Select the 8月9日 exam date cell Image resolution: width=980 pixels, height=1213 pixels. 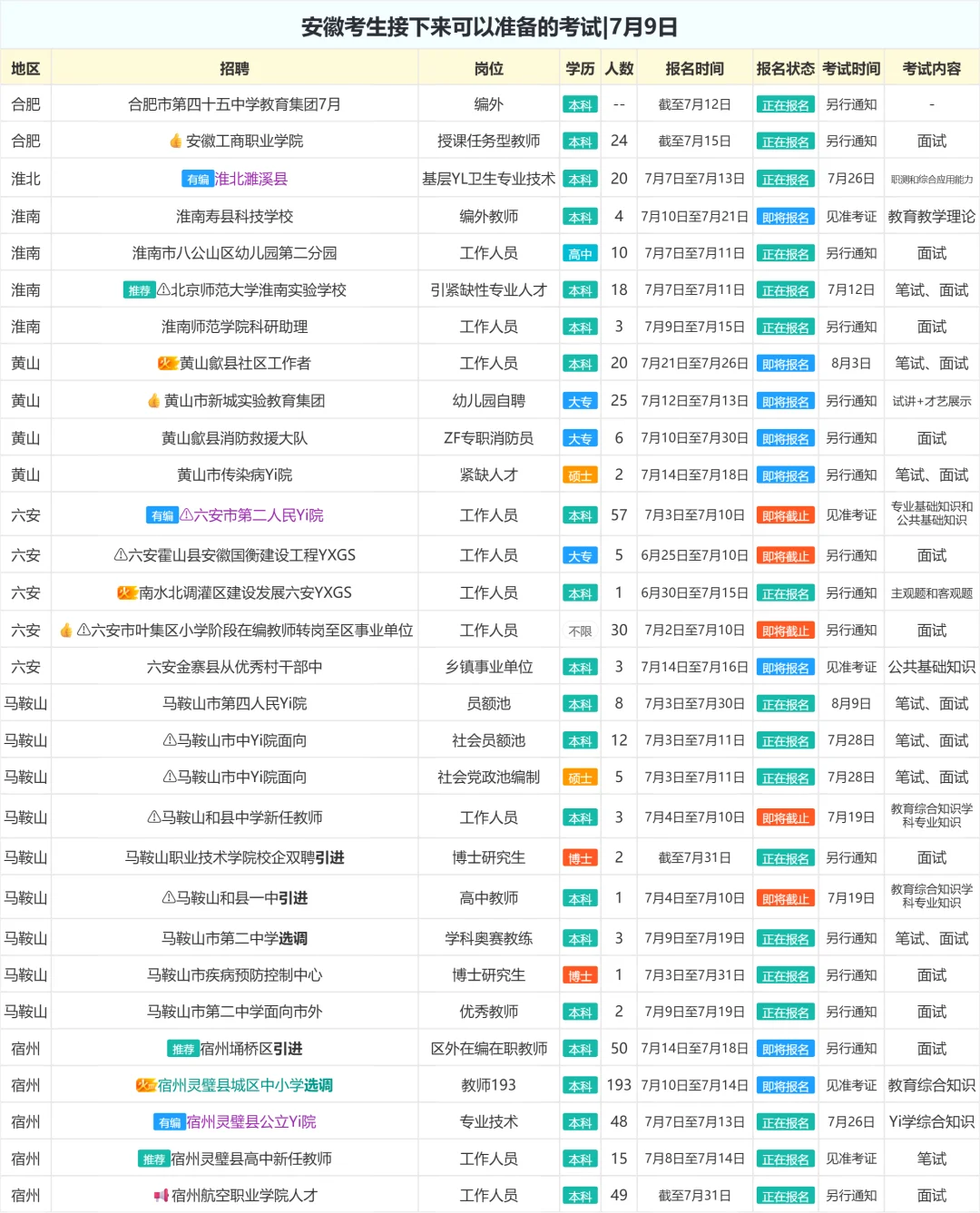pos(851,703)
